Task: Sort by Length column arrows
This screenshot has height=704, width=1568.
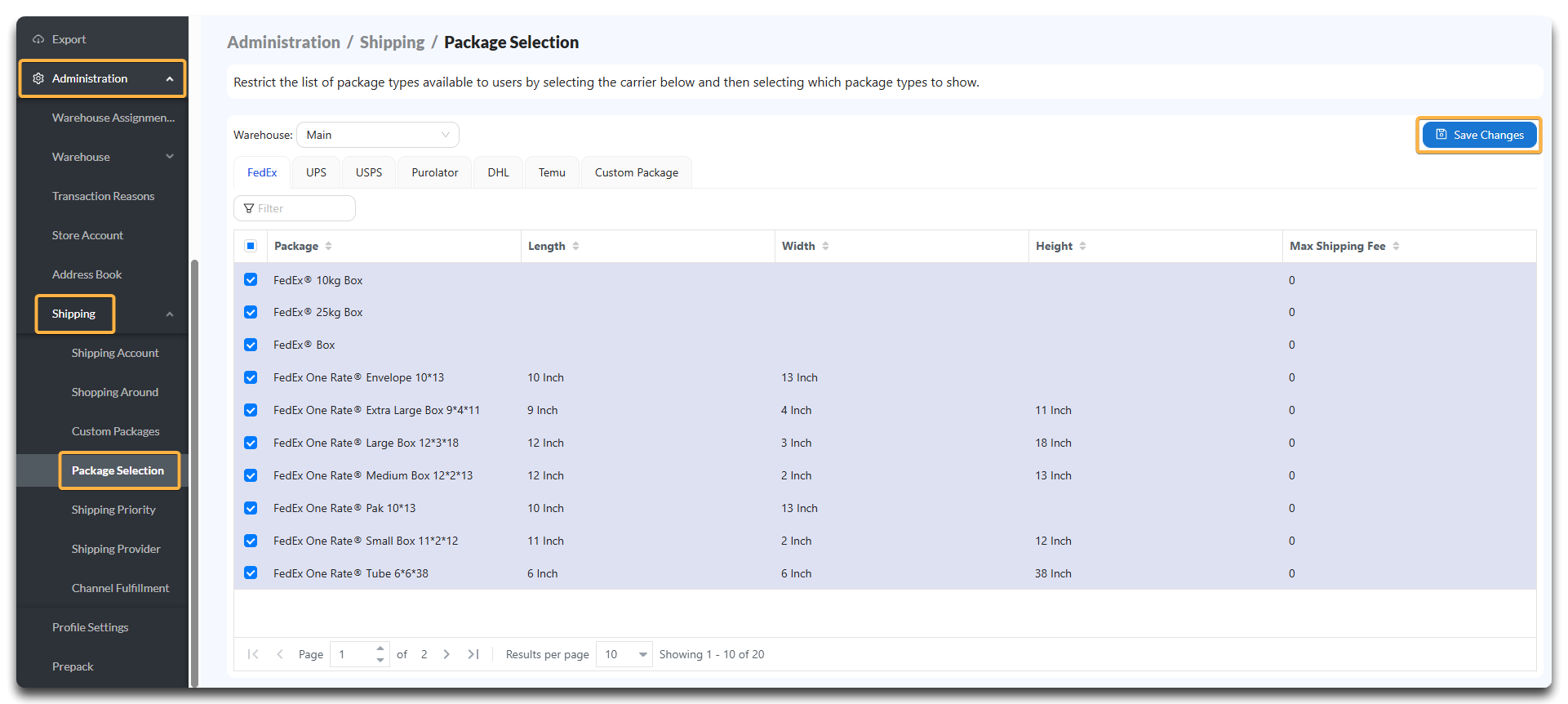Action: [575, 246]
